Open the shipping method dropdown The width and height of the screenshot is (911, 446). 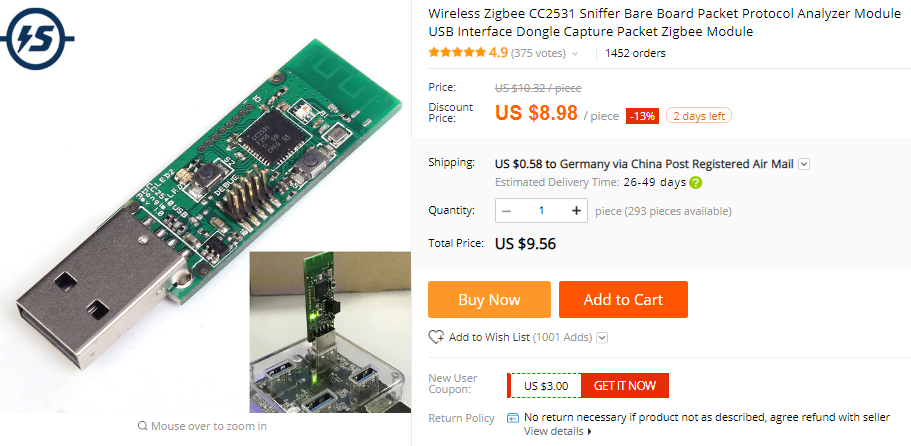[x=804, y=164]
